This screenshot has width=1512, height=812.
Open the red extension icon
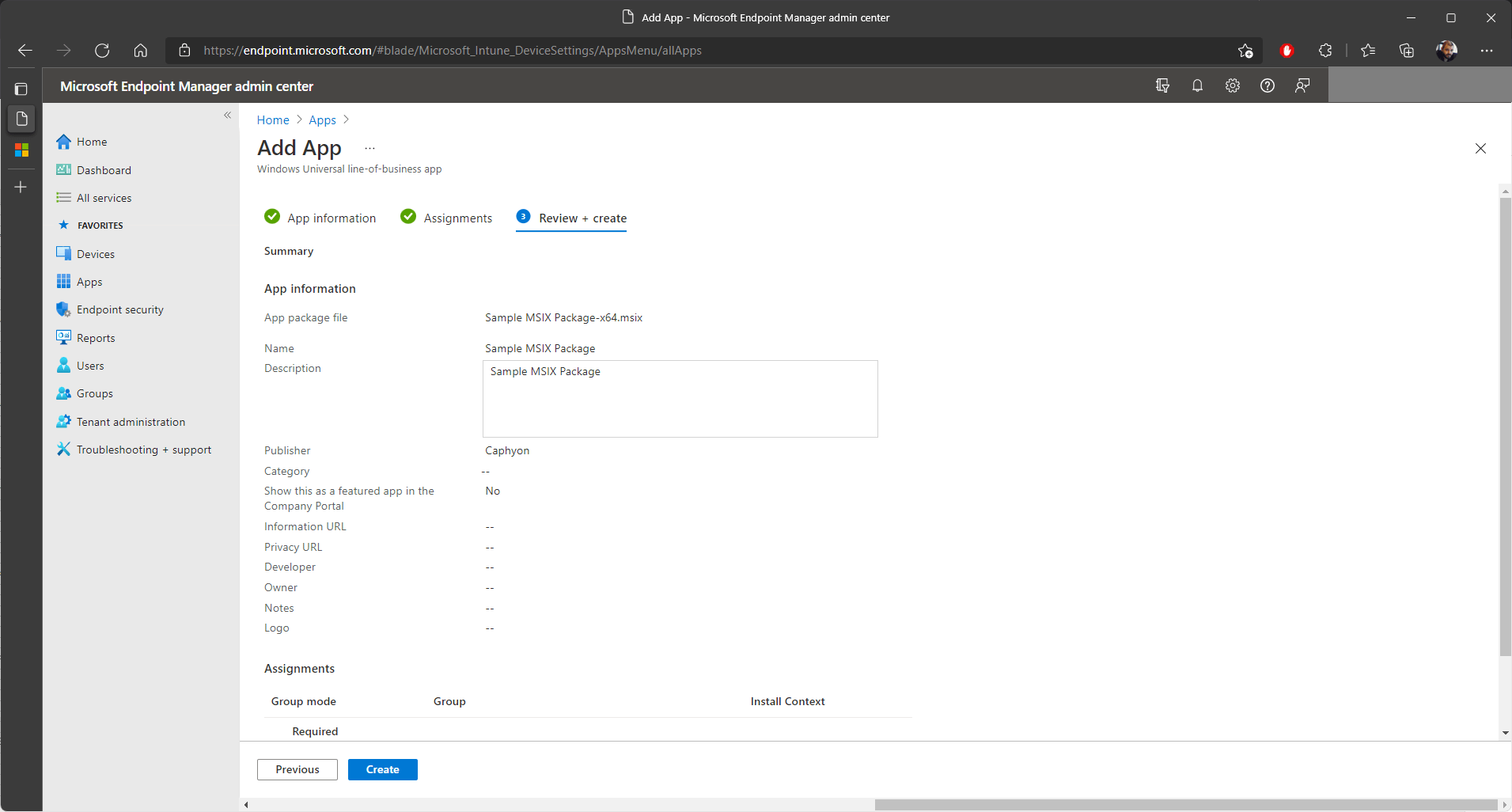point(1287,51)
